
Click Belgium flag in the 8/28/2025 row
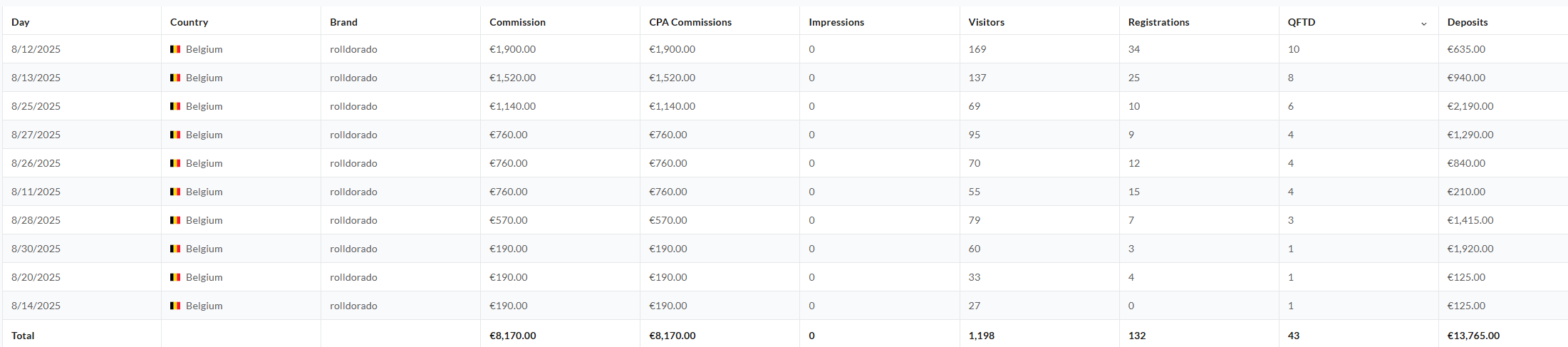pyautogui.click(x=175, y=220)
